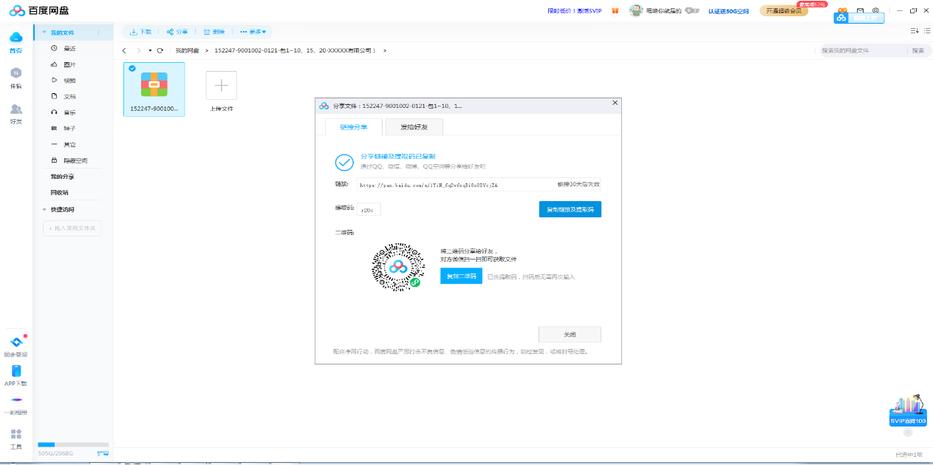The image size is (933, 465).
Task: Click the membership badge after the username
Action: 691,11
